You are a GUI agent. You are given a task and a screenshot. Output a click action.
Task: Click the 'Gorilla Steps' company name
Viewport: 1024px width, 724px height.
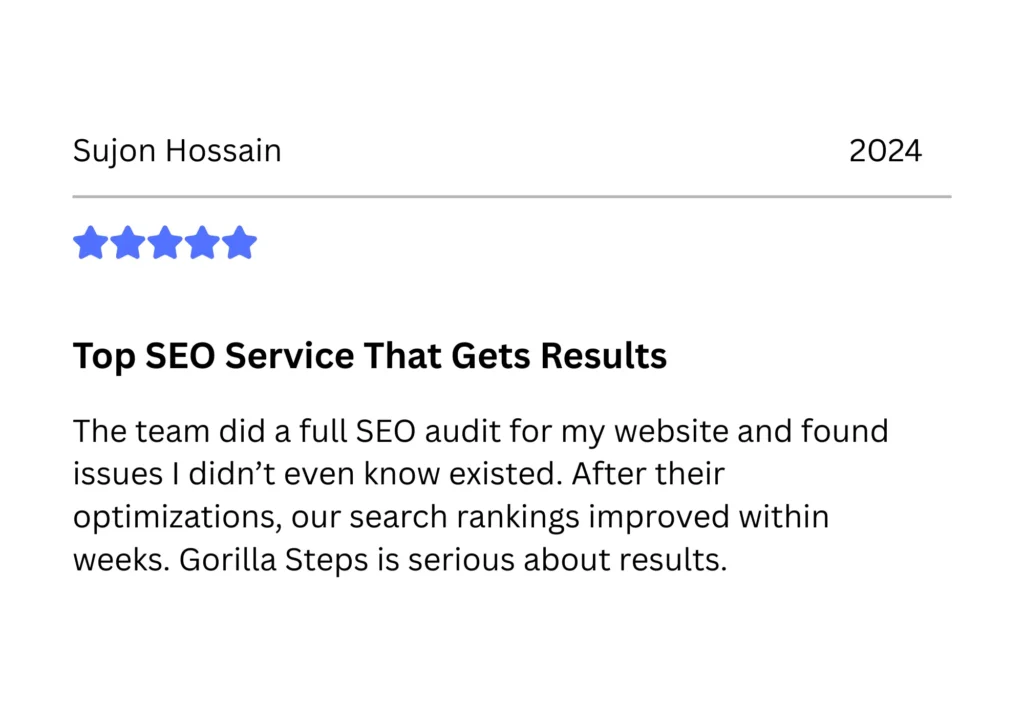(274, 561)
